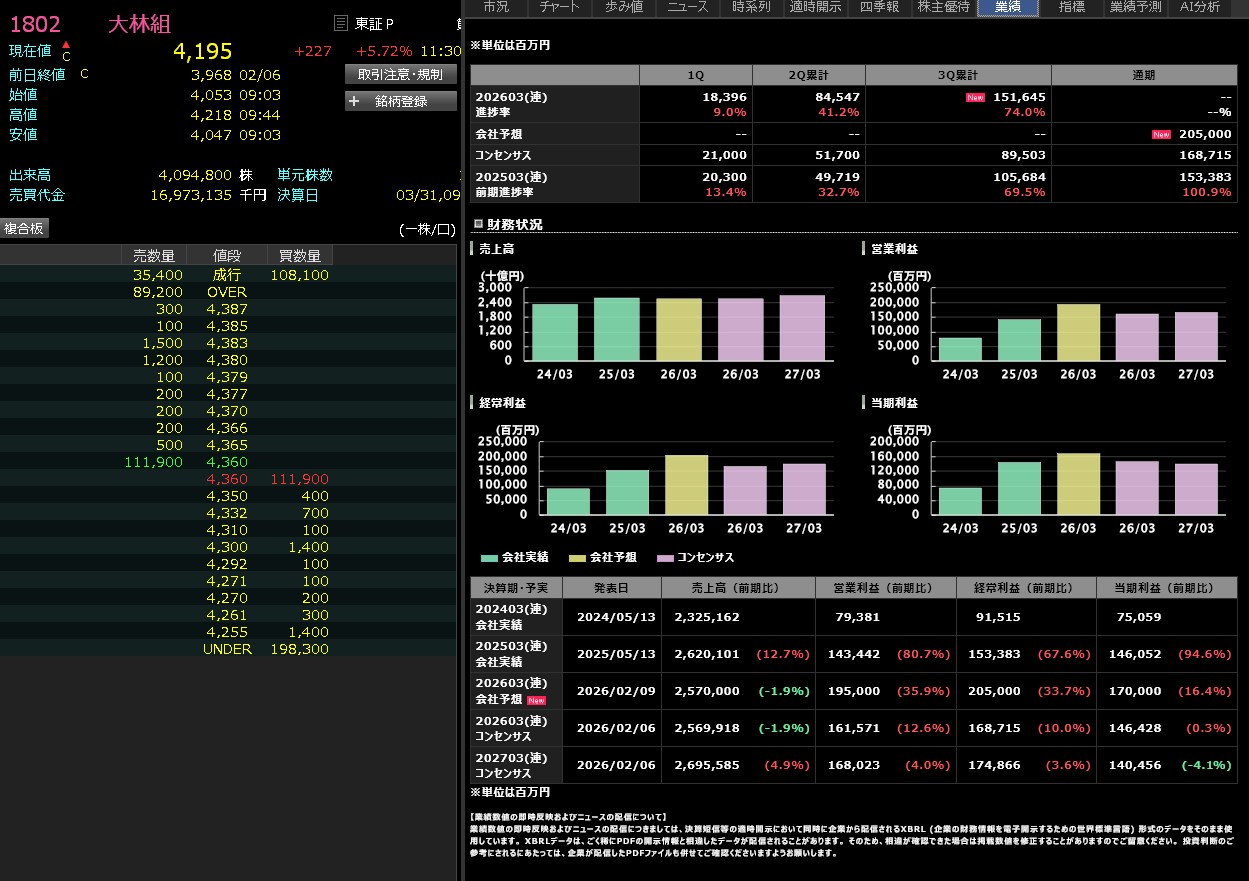Viewport: 1249px width, 881px height.
Task: Click the yellow 26/03 bar in 営業利益 chart
Action: click(1078, 332)
